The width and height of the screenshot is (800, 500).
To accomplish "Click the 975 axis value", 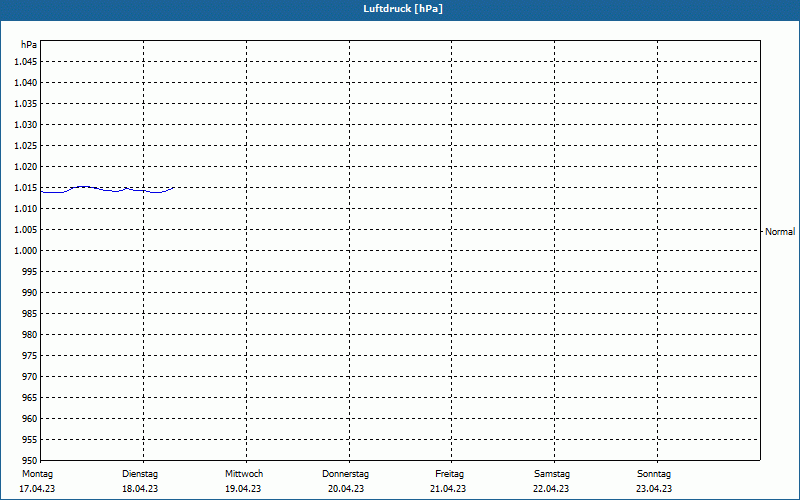I will (x=30, y=356).
